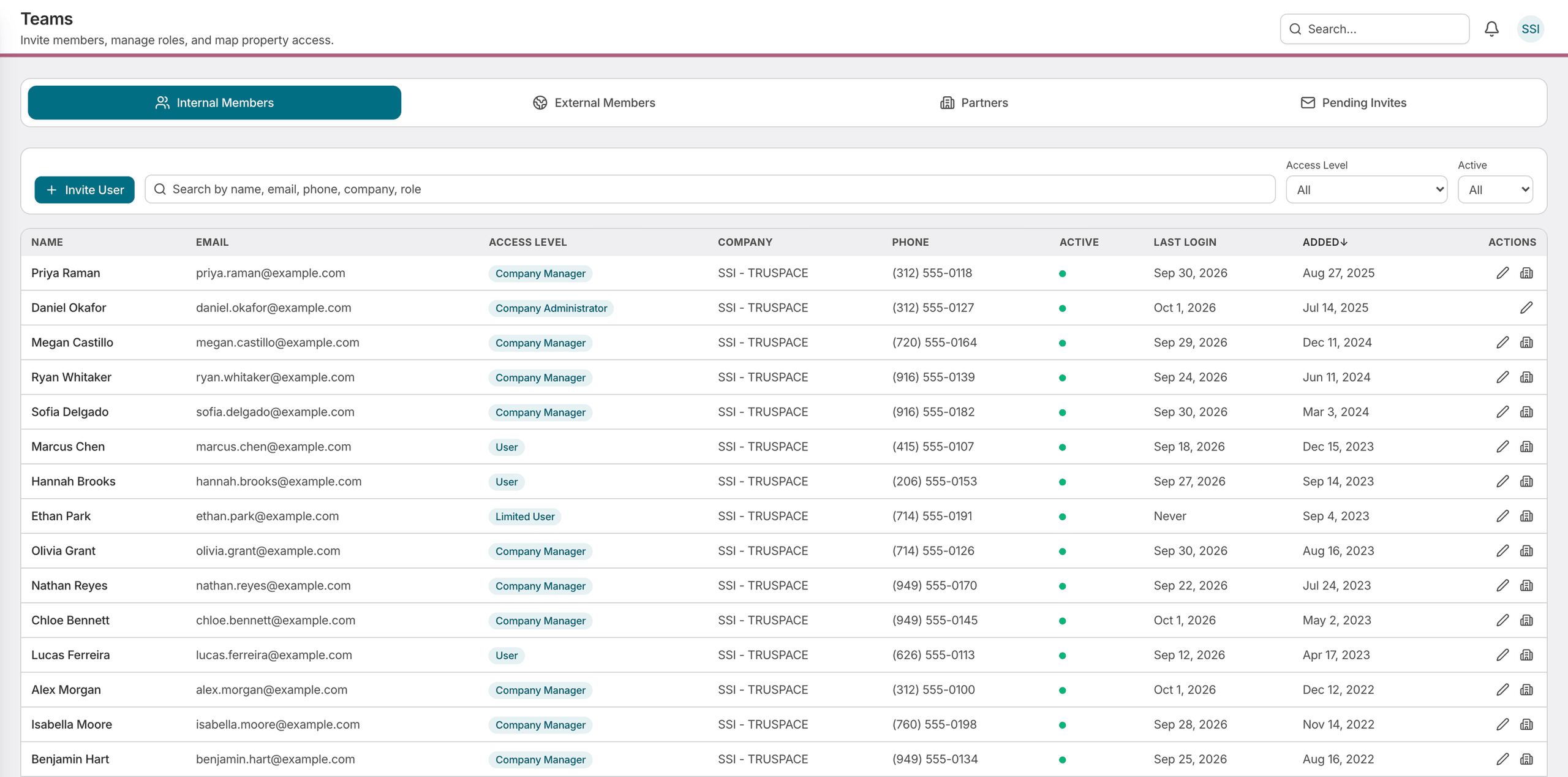Edit Benjamin Hart with pencil icon

point(1502,759)
